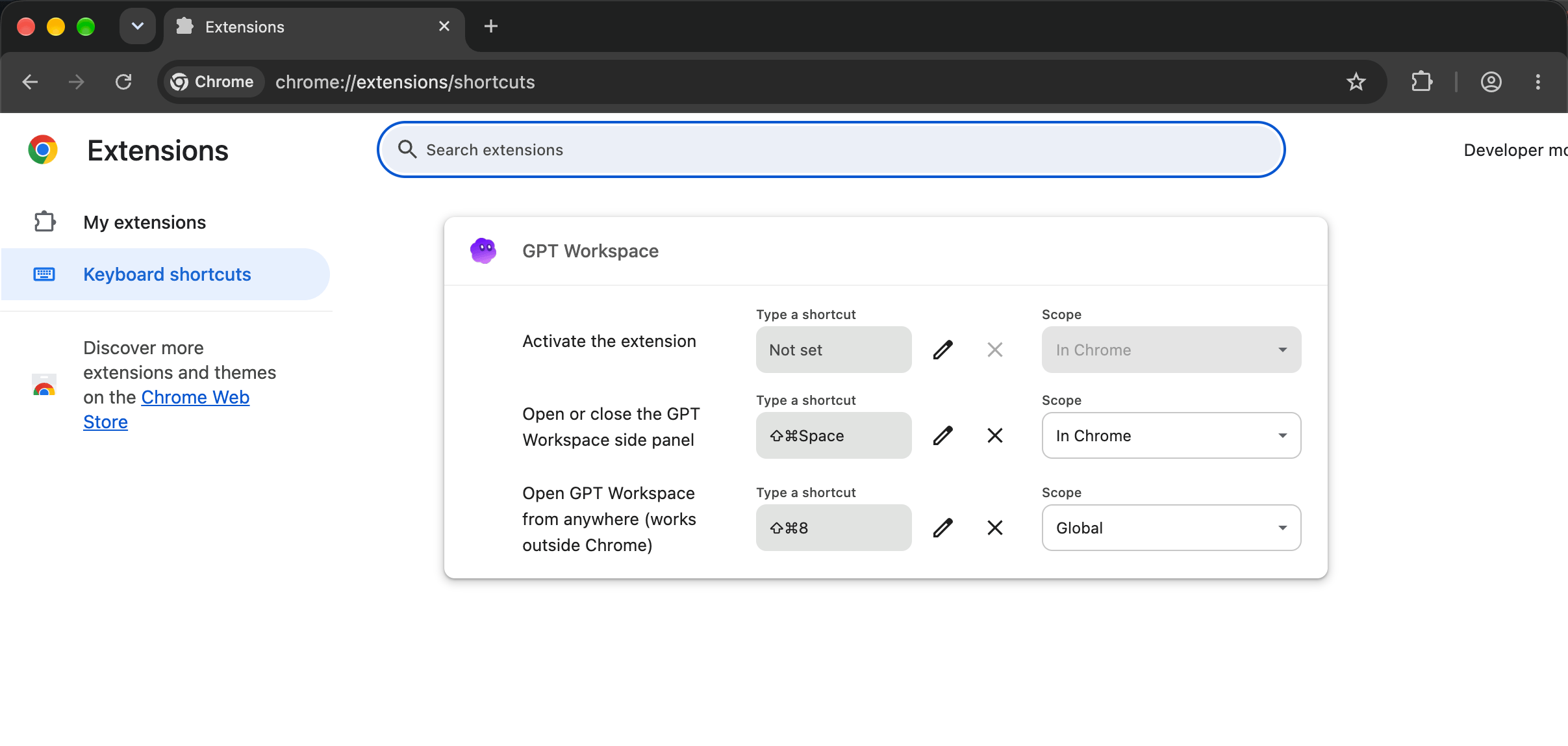Select the Extensions browser tab

[314, 27]
